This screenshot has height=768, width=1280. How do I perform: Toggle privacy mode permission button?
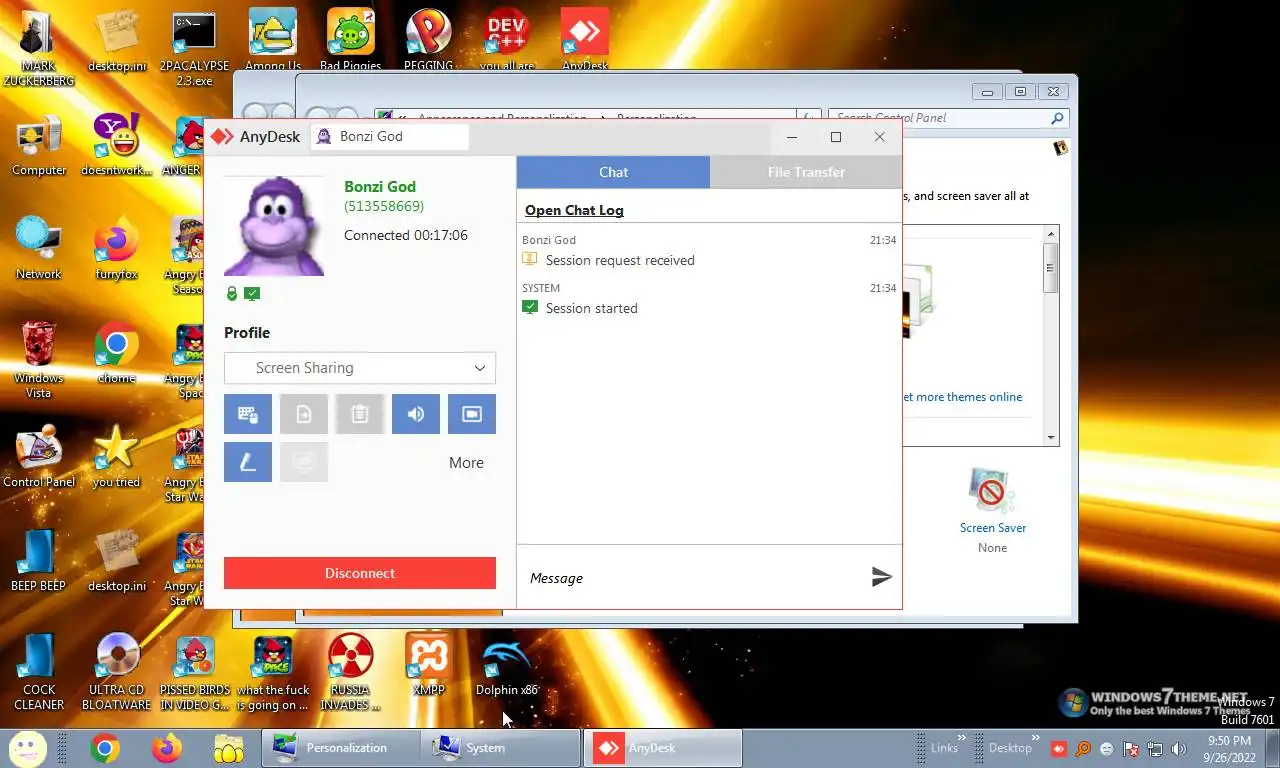click(304, 462)
